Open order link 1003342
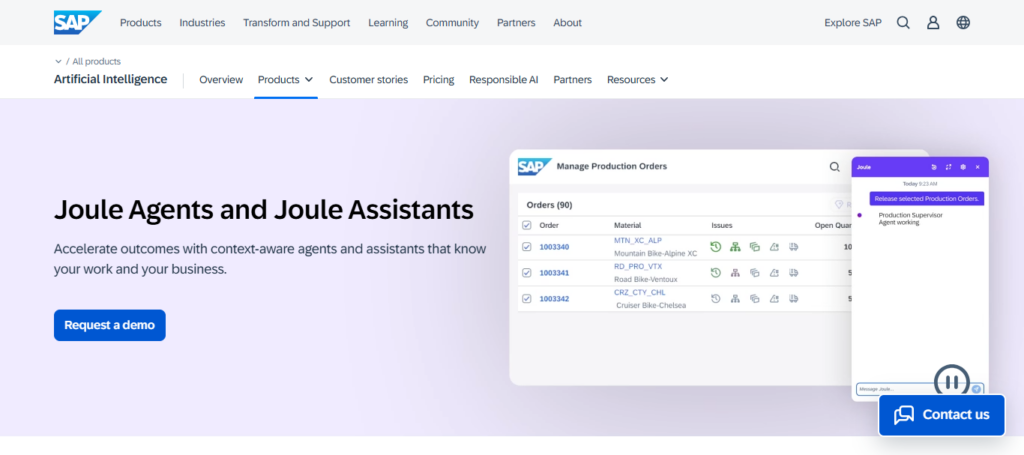This screenshot has width=1024, height=455. click(x=554, y=299)
